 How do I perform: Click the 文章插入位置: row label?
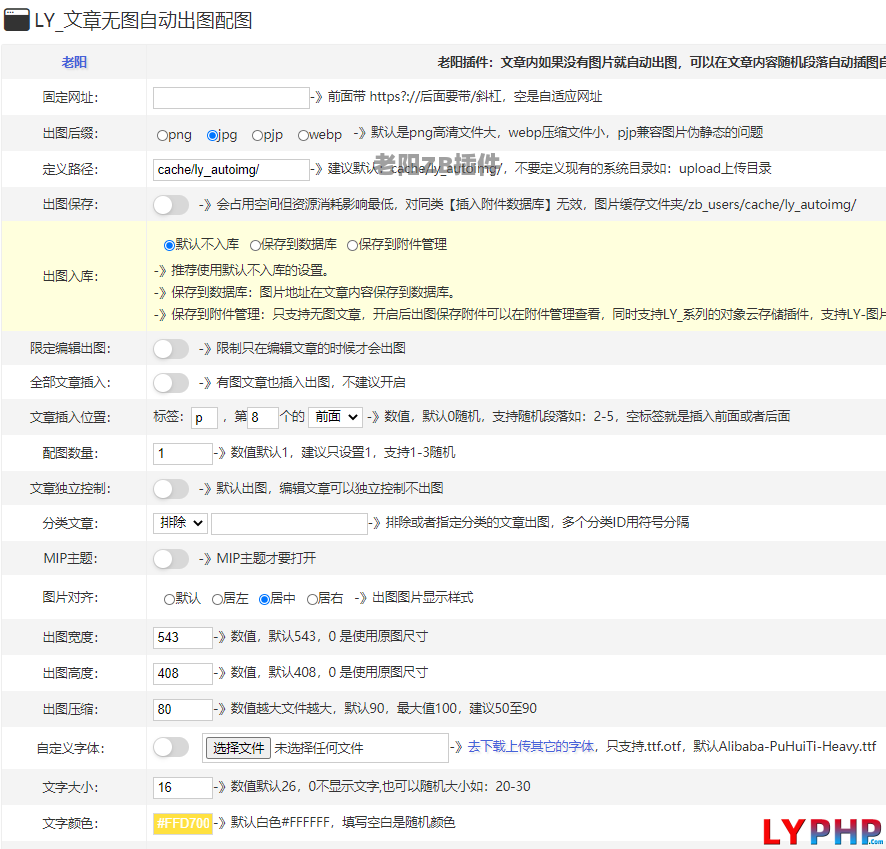(x=70, y=417)
